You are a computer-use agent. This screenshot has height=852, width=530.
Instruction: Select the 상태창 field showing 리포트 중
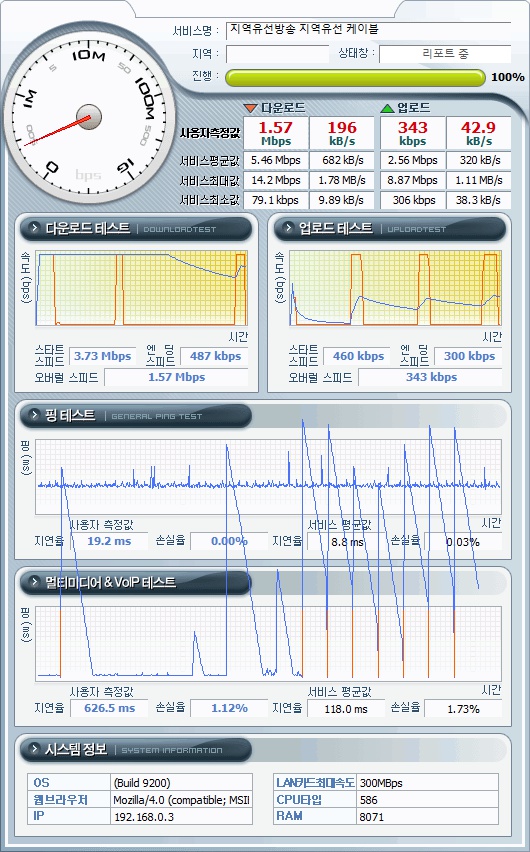(x=445, y=54)
